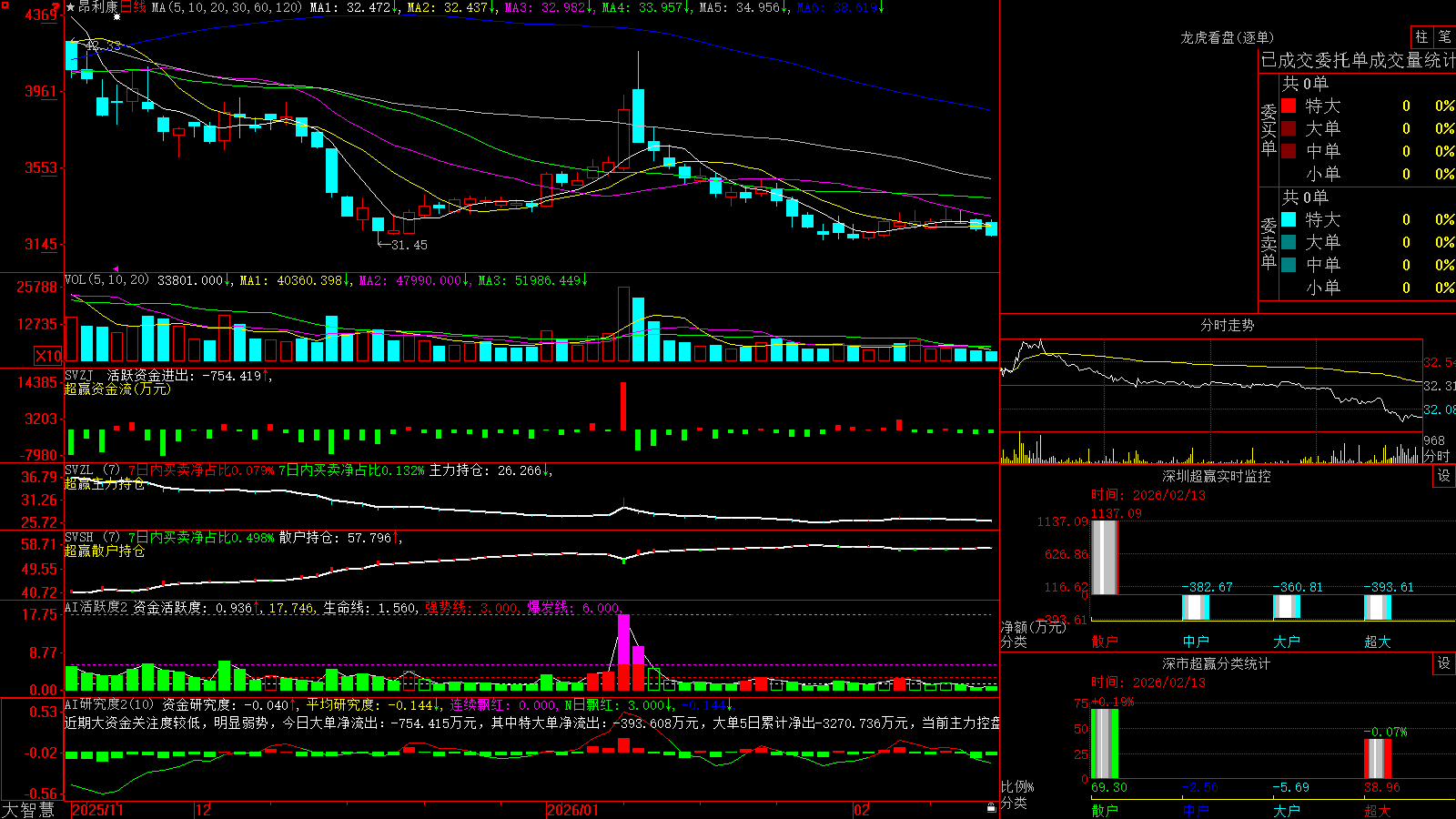The height and width of the screenshot is (819, 1456).
Task: Click the lock icon at bottom of chart
Action: (x=992, y=808)
